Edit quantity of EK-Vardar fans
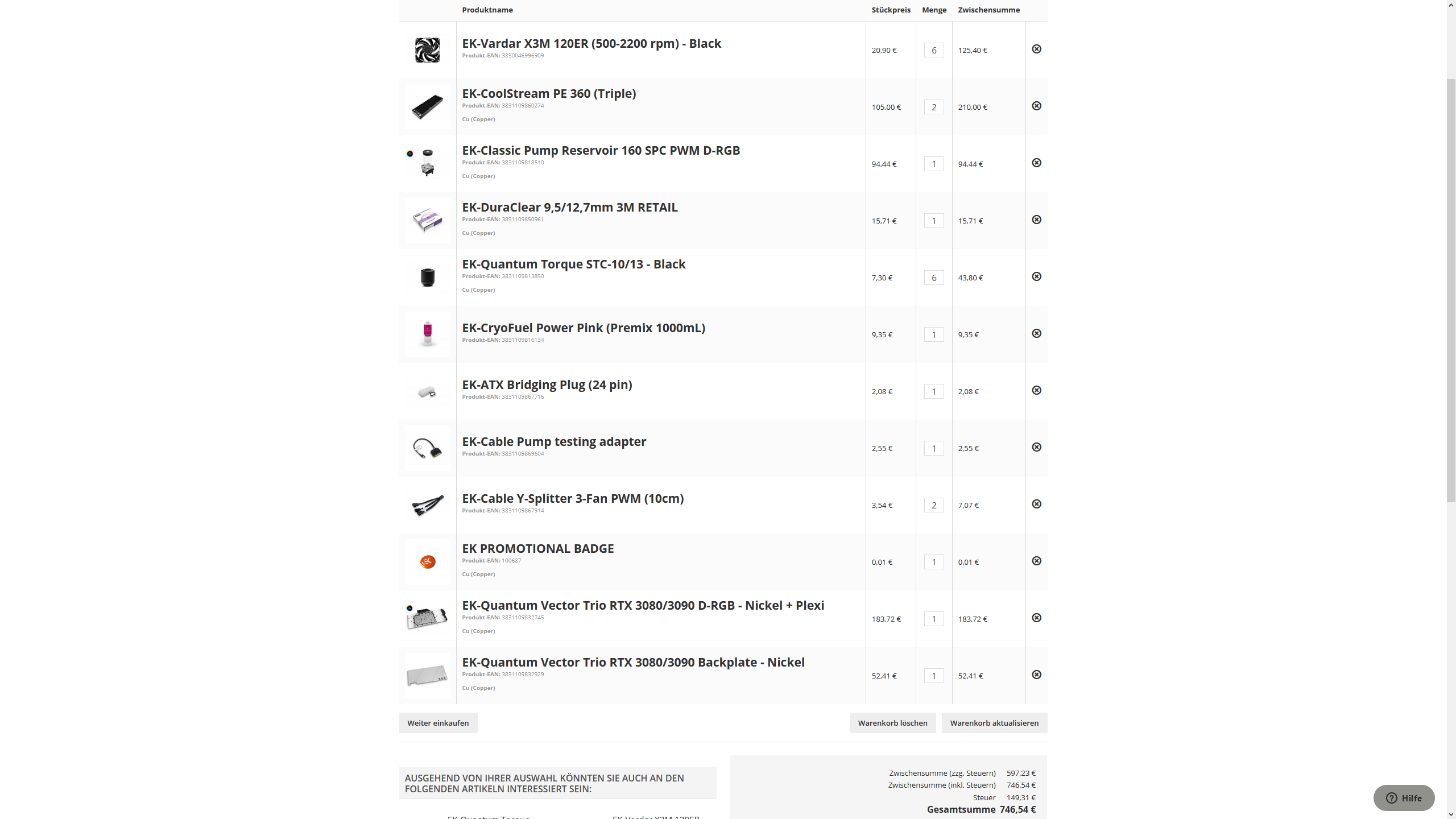 click(933, 50)
